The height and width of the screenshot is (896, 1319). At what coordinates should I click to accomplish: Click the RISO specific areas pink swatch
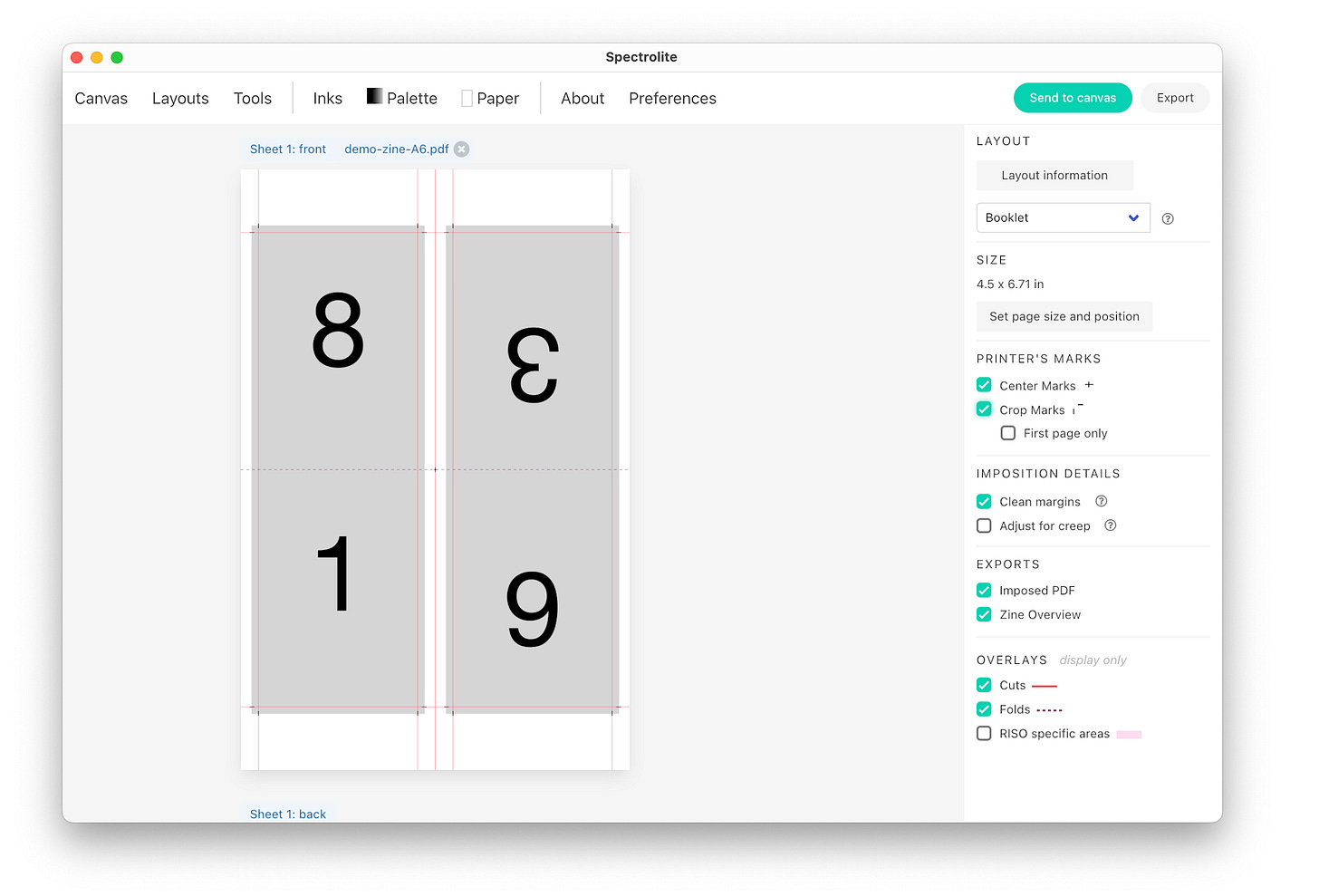coord(1129,734)
